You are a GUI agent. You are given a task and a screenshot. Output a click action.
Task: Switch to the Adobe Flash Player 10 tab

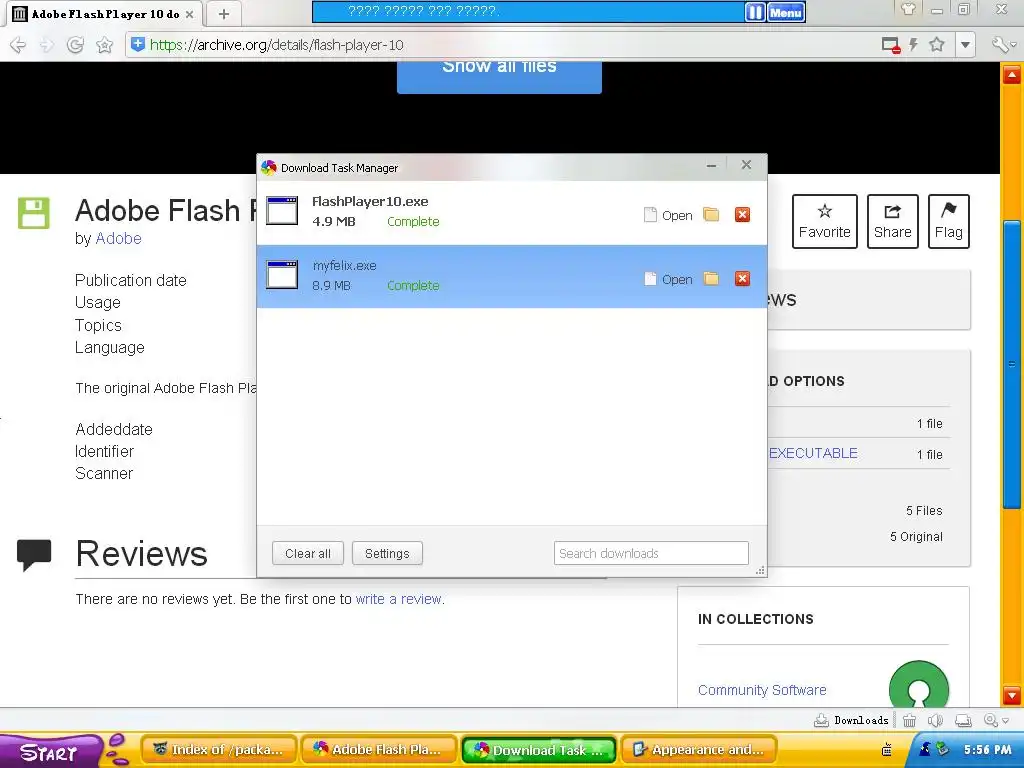click(x=104, y=14)
